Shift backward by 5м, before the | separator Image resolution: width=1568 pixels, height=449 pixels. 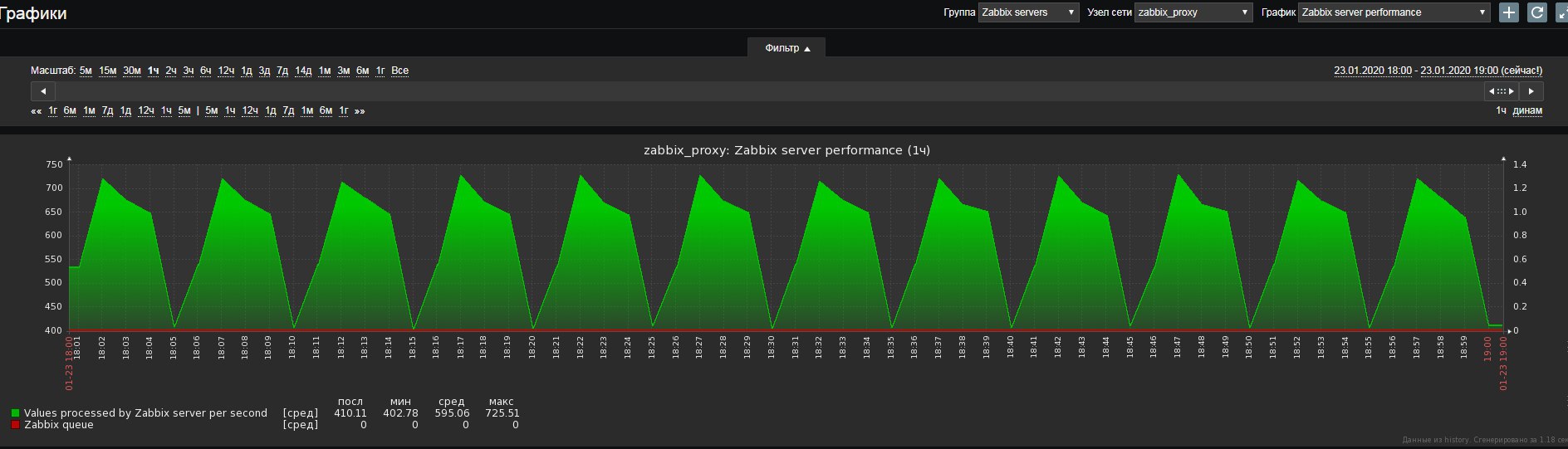coord(184,111)
